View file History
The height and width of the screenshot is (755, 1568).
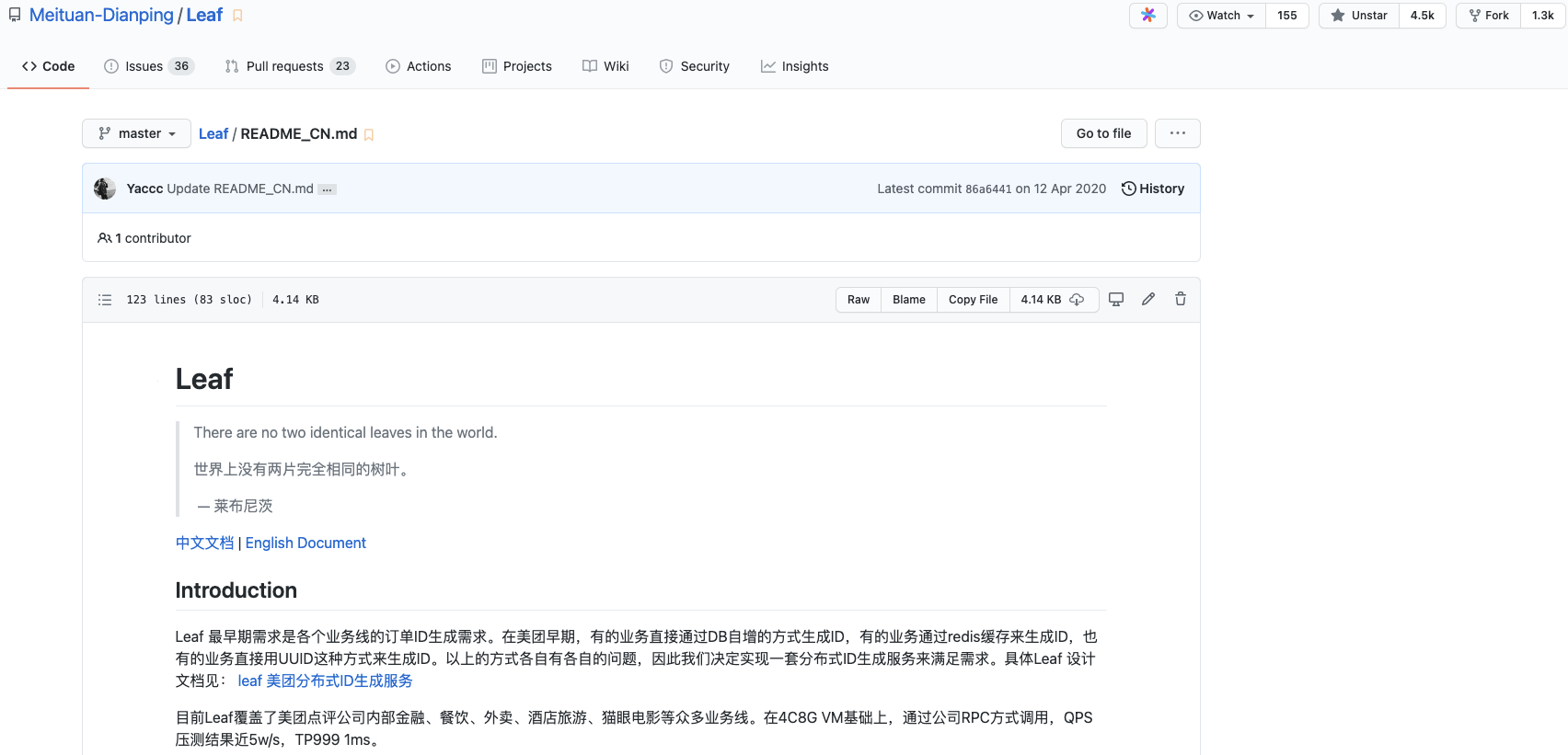point(1153,189)
